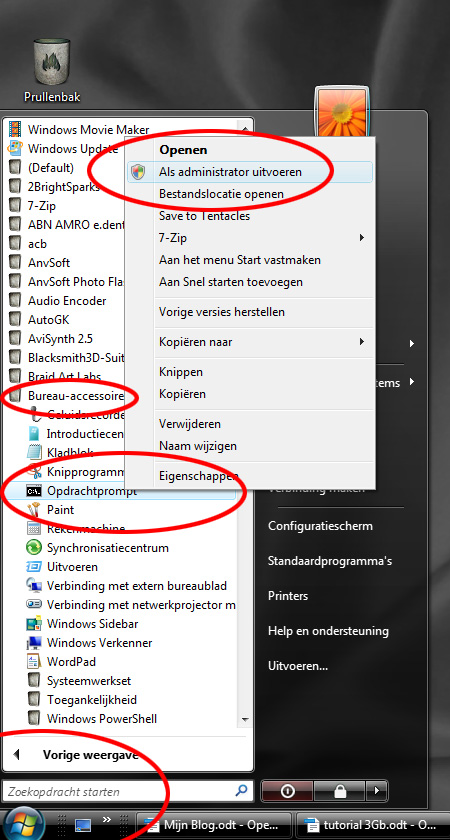The image size is (450, 840).
Task: Lock the computer with the padlock button
Action: 340,791
